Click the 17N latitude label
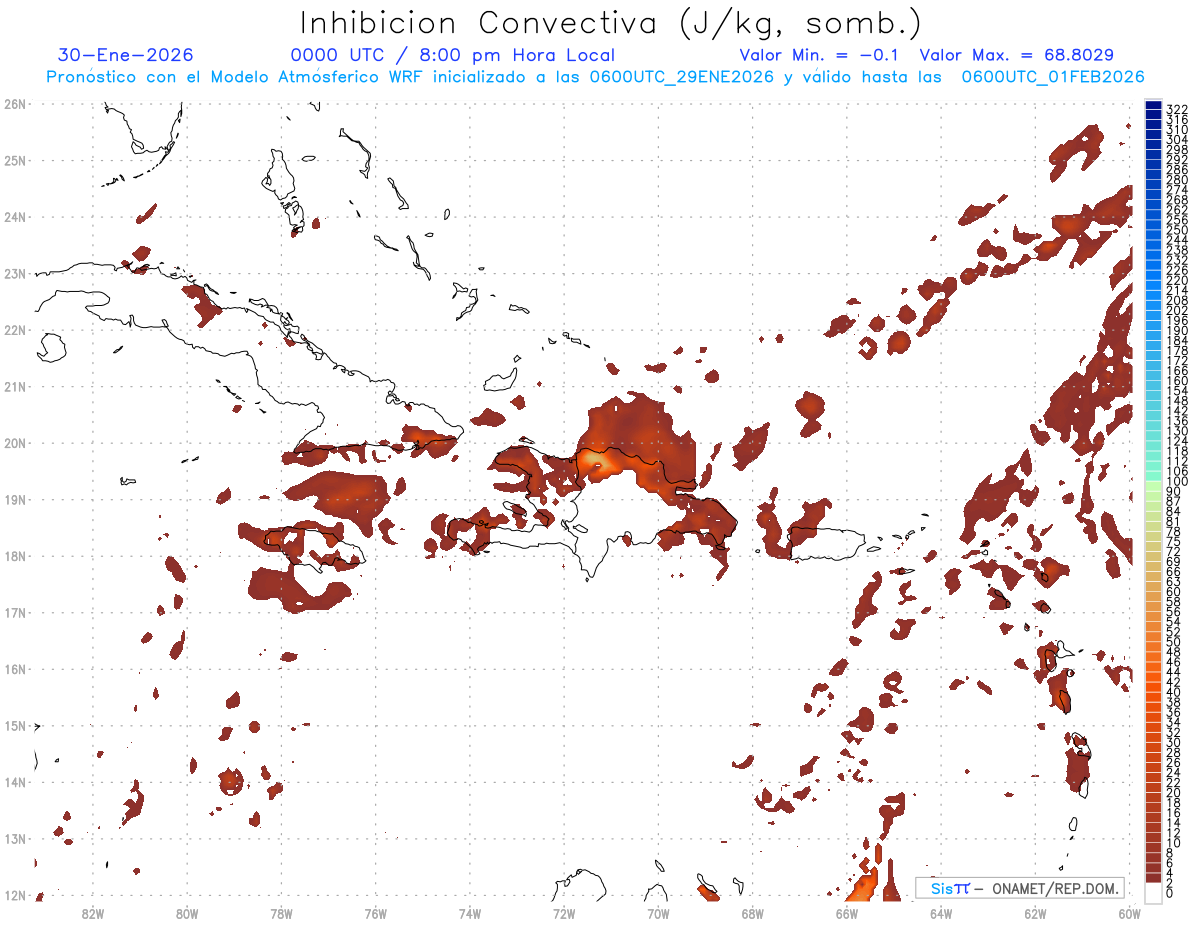 coord(15,612)
